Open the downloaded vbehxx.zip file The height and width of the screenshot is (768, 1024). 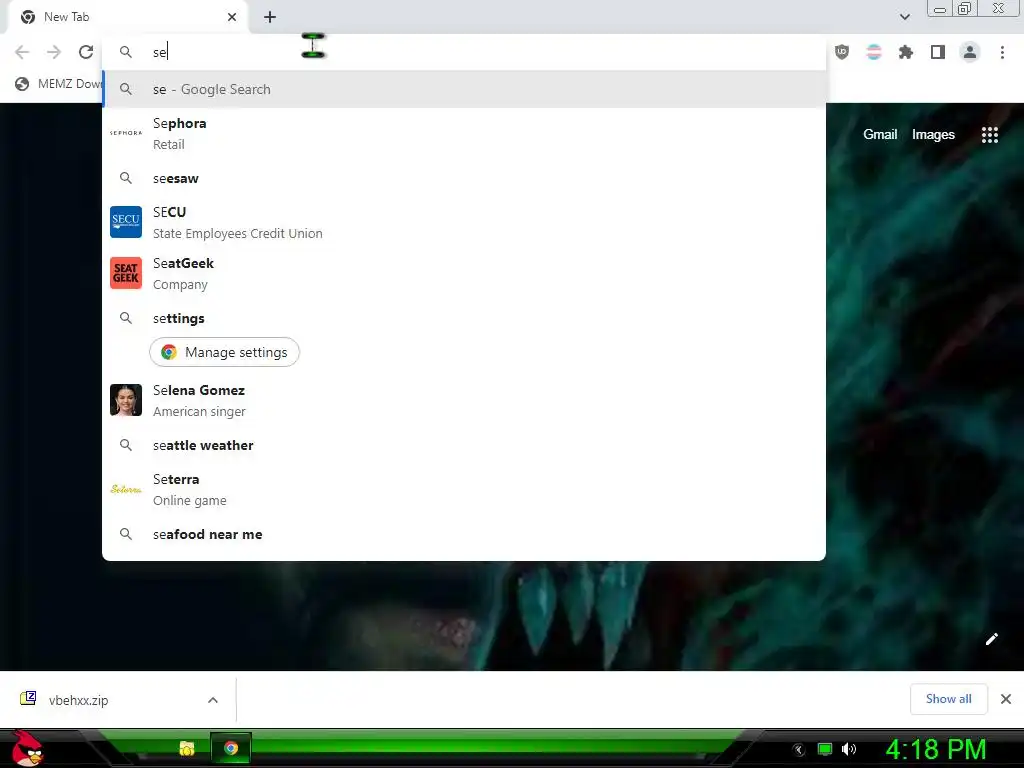[78, 700]
